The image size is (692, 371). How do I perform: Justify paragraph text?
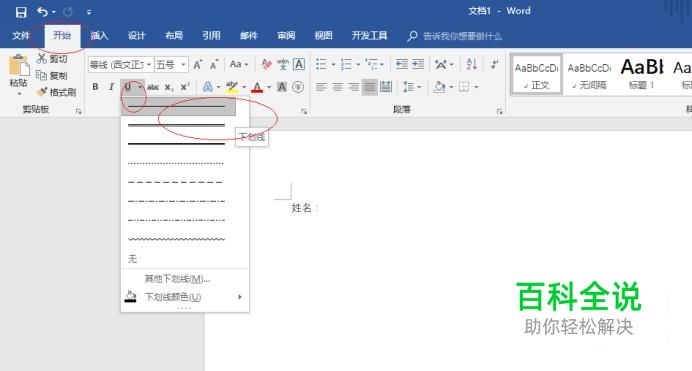[x=370, y=87]
